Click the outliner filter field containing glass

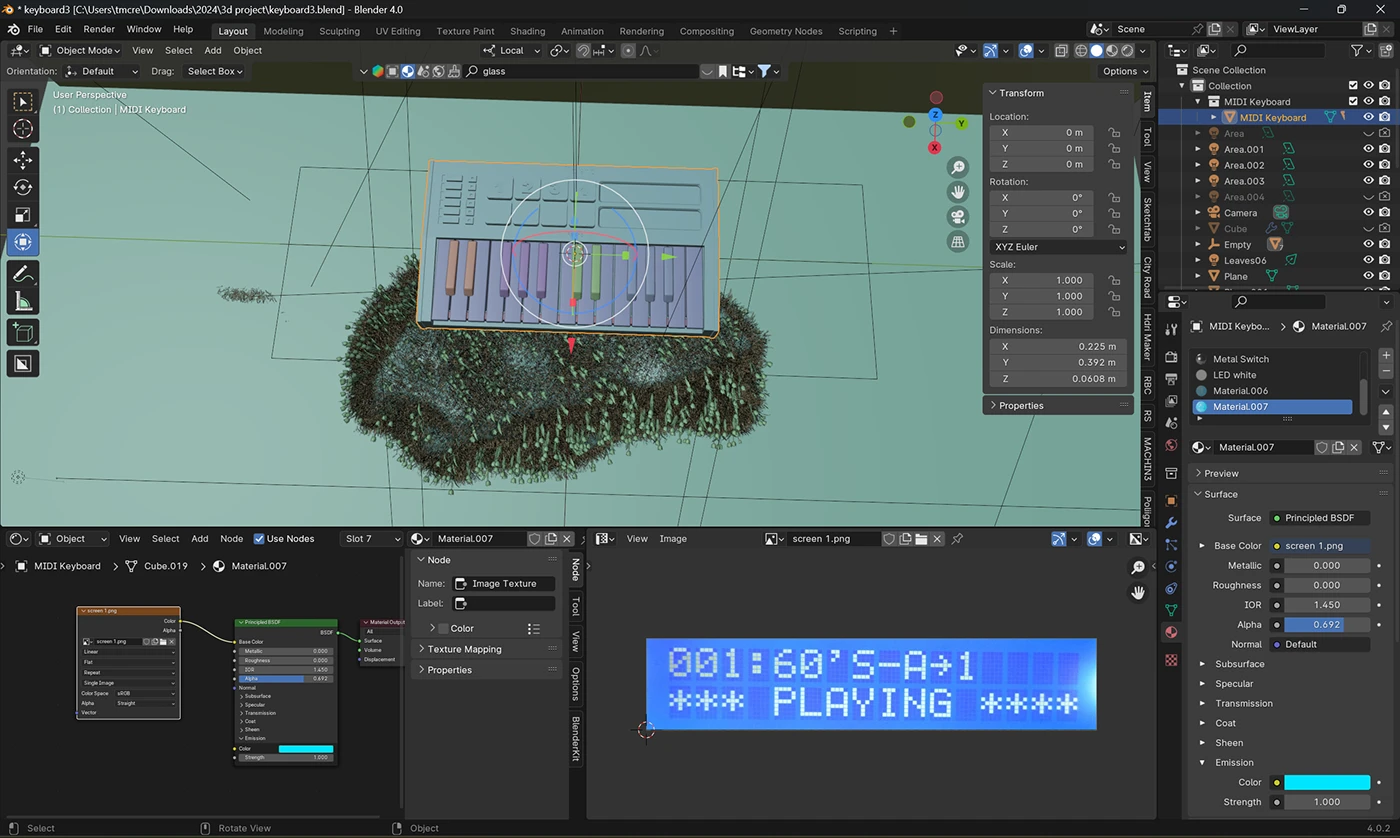click(581, 71)
